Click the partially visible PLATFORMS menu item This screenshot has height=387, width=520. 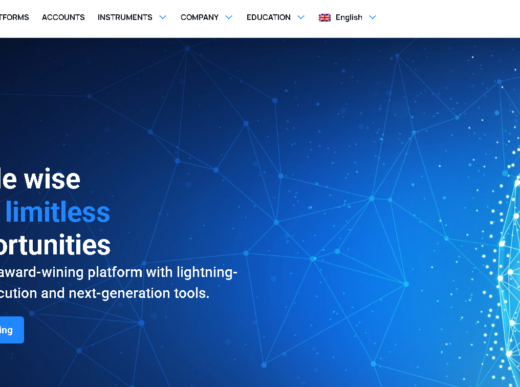pos(14,17)
